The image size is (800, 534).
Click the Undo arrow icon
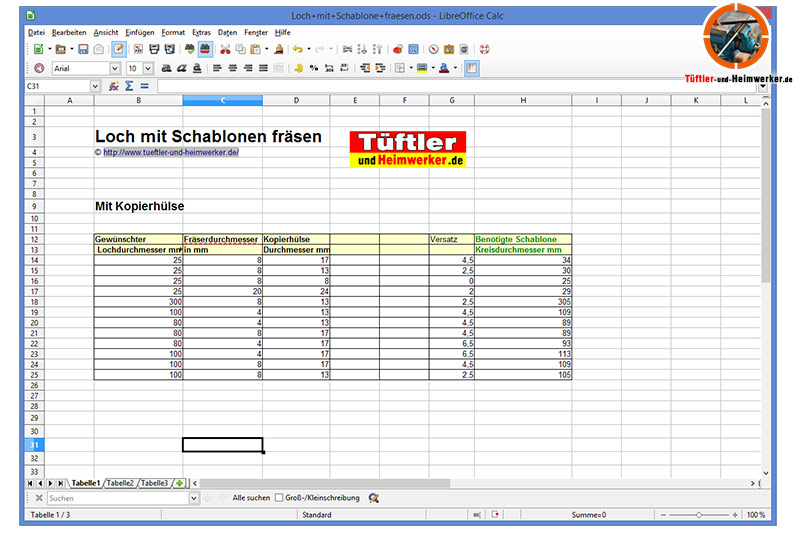(x=298, y=49)
